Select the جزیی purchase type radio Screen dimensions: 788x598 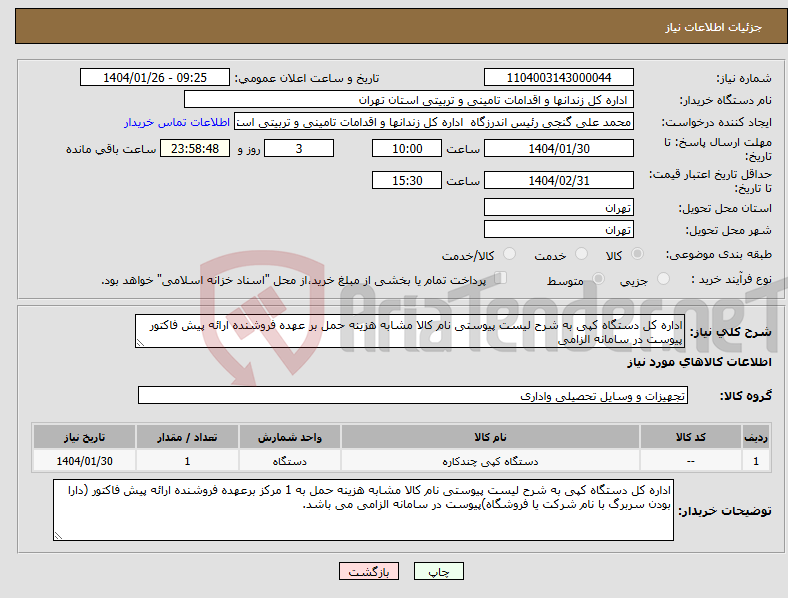(663, 278)
